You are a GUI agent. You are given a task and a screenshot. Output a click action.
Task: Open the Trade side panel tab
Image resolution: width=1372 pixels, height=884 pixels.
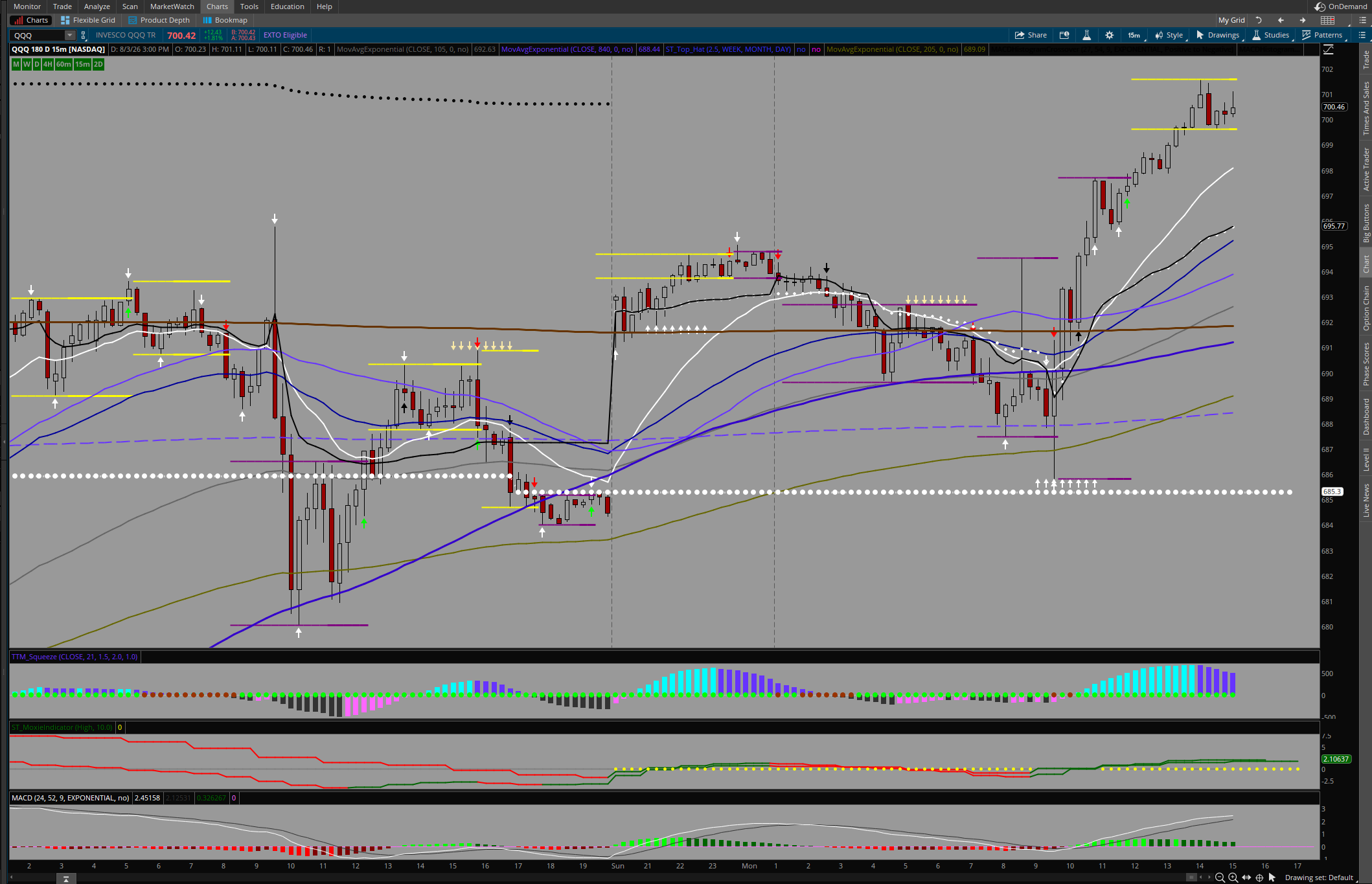(x=1366, y=60)
